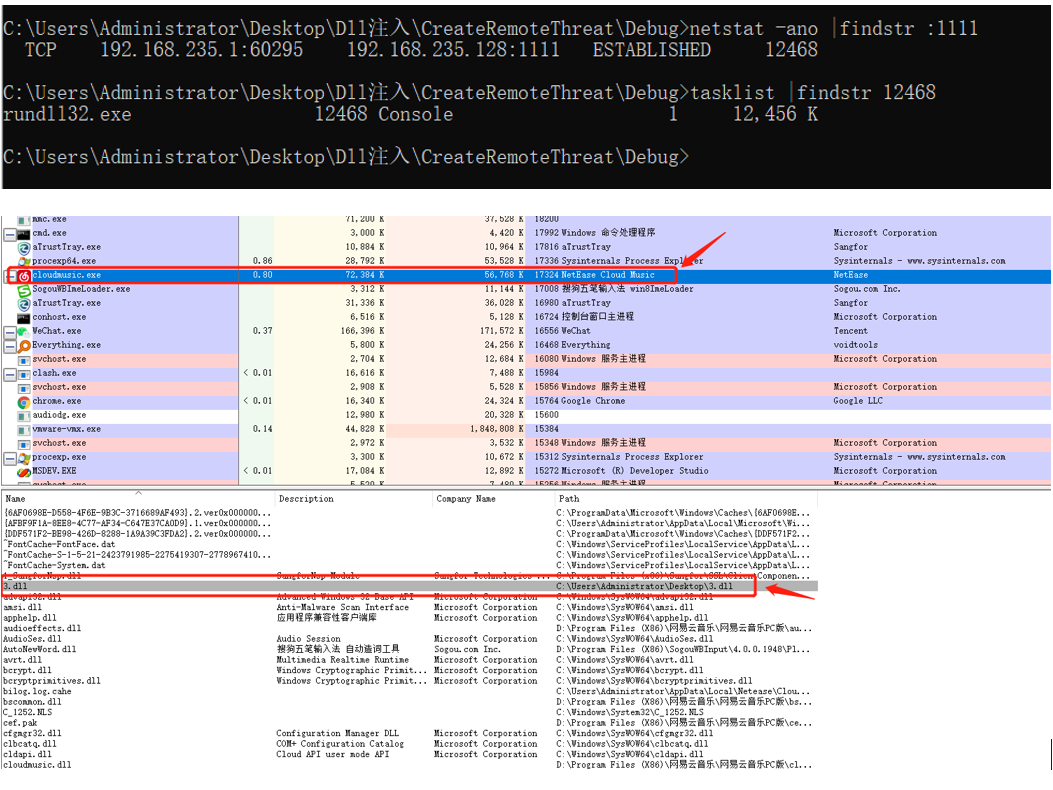The height and width of the screenshot is (790, 1053).
Task: Select the ~FontCache-System.dat row
Action: (x=409, y=566)
